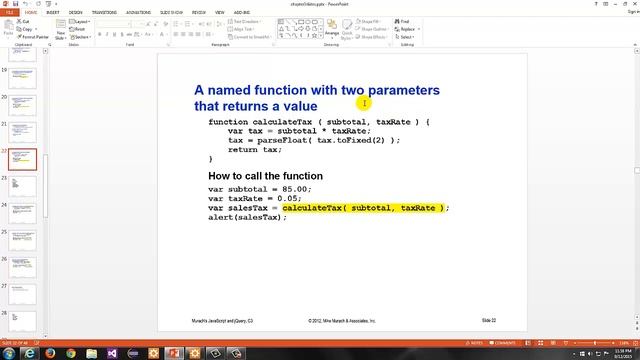This screenshot has width=640, height=360.
Task: Center text in Paragraph group
Action: 183,35
